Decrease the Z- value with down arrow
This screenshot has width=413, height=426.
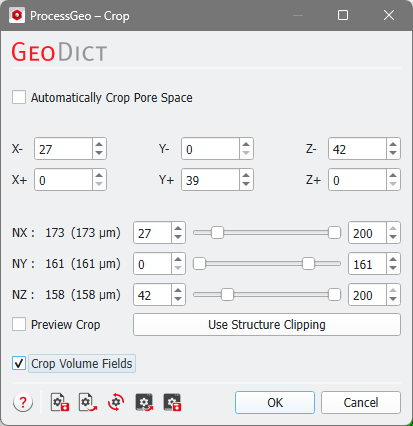point(393,153)
